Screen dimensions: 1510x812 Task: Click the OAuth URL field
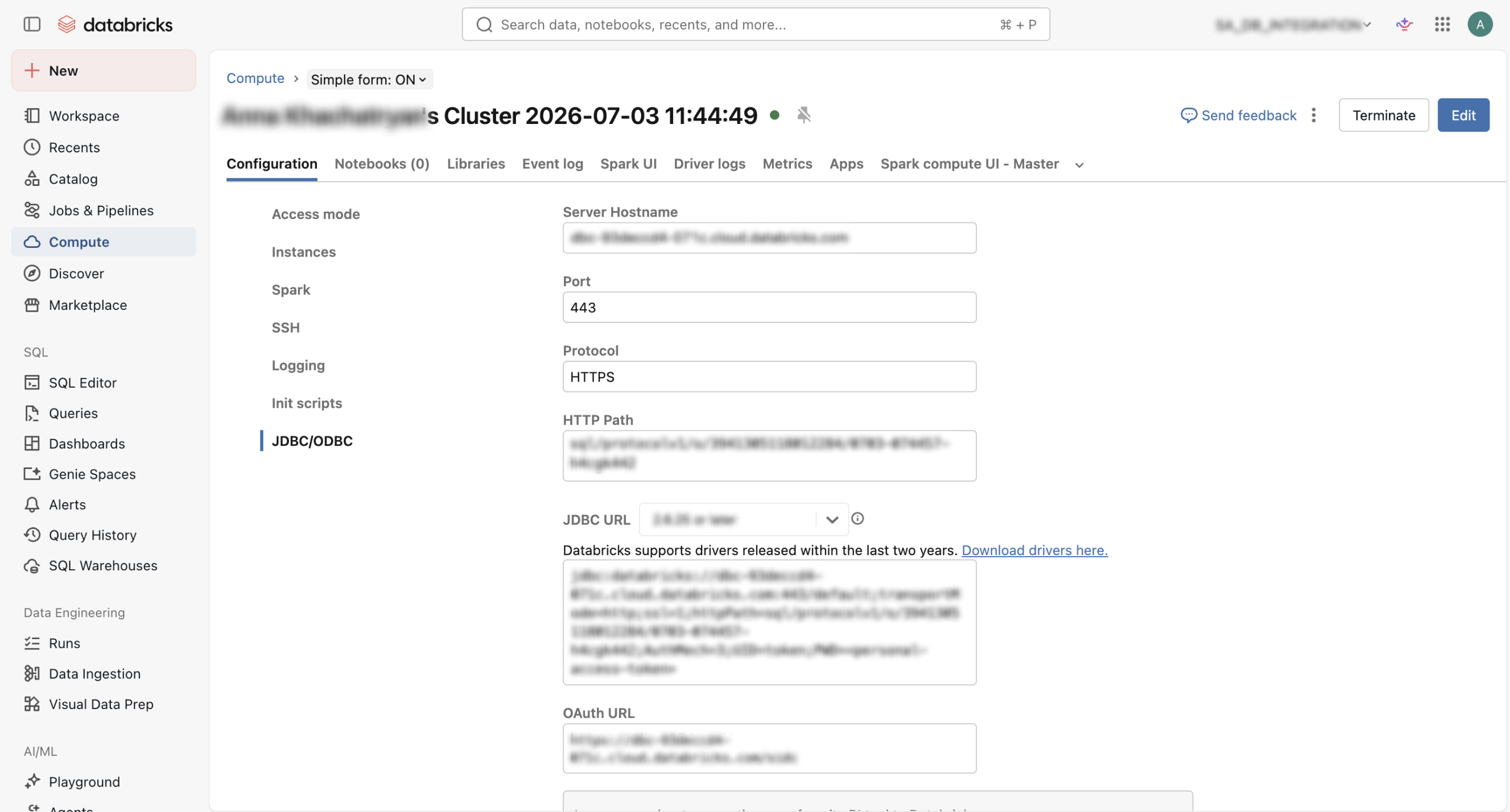769,748
